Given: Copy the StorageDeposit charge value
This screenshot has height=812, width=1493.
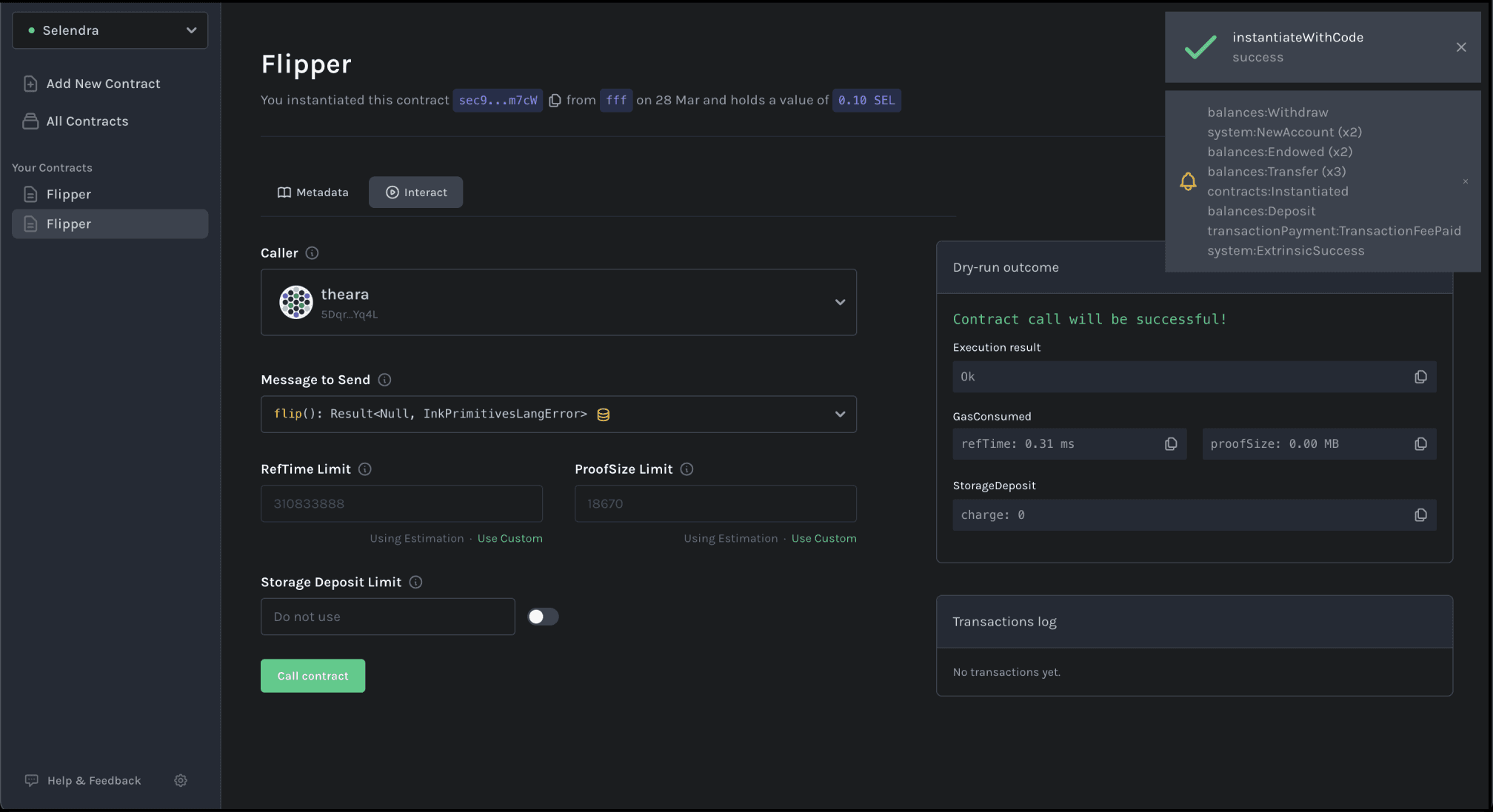Looking at the screenshot, I should [x=1420, y=515].
